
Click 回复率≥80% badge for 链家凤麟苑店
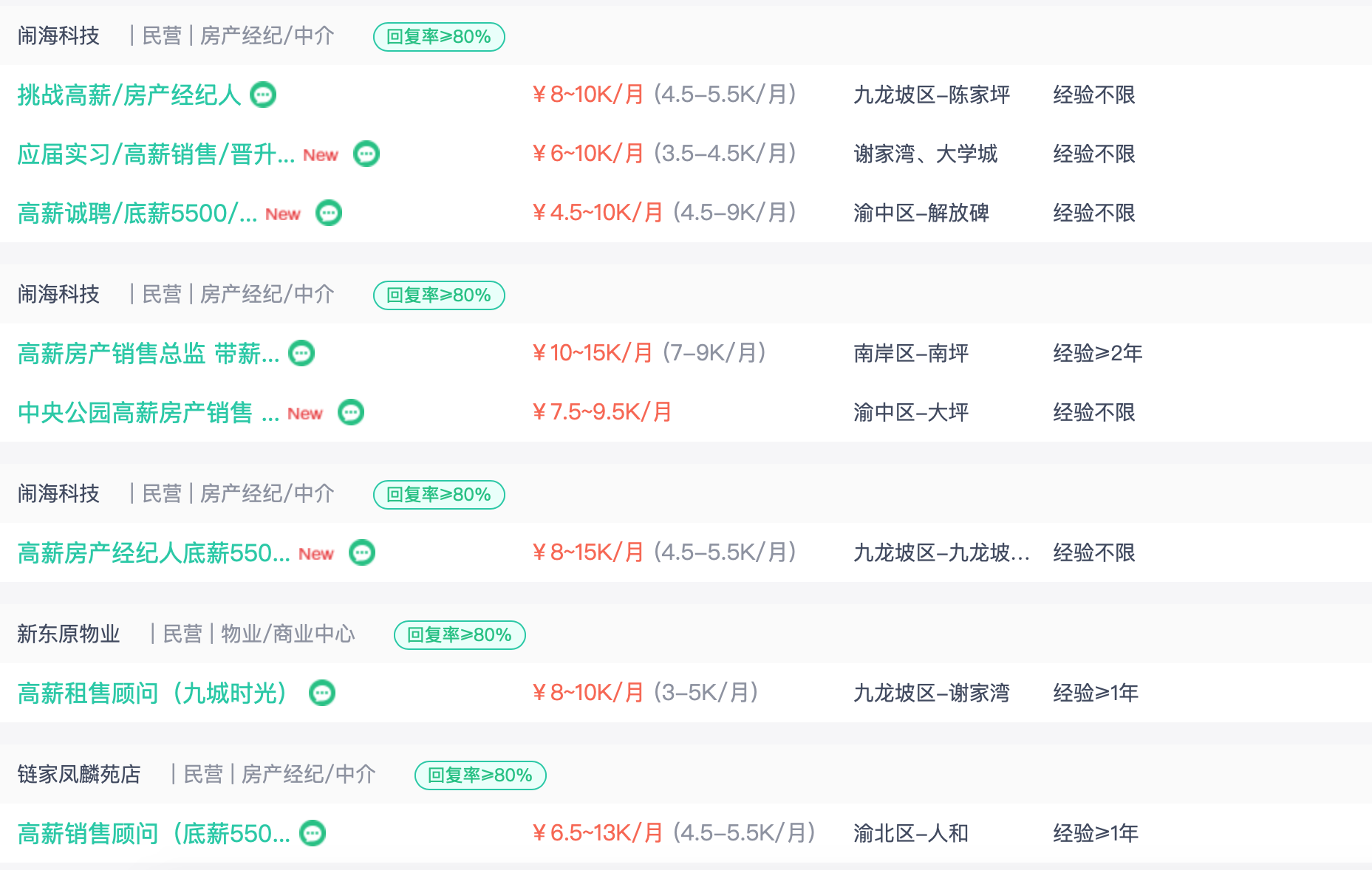[x=480, y=775]
